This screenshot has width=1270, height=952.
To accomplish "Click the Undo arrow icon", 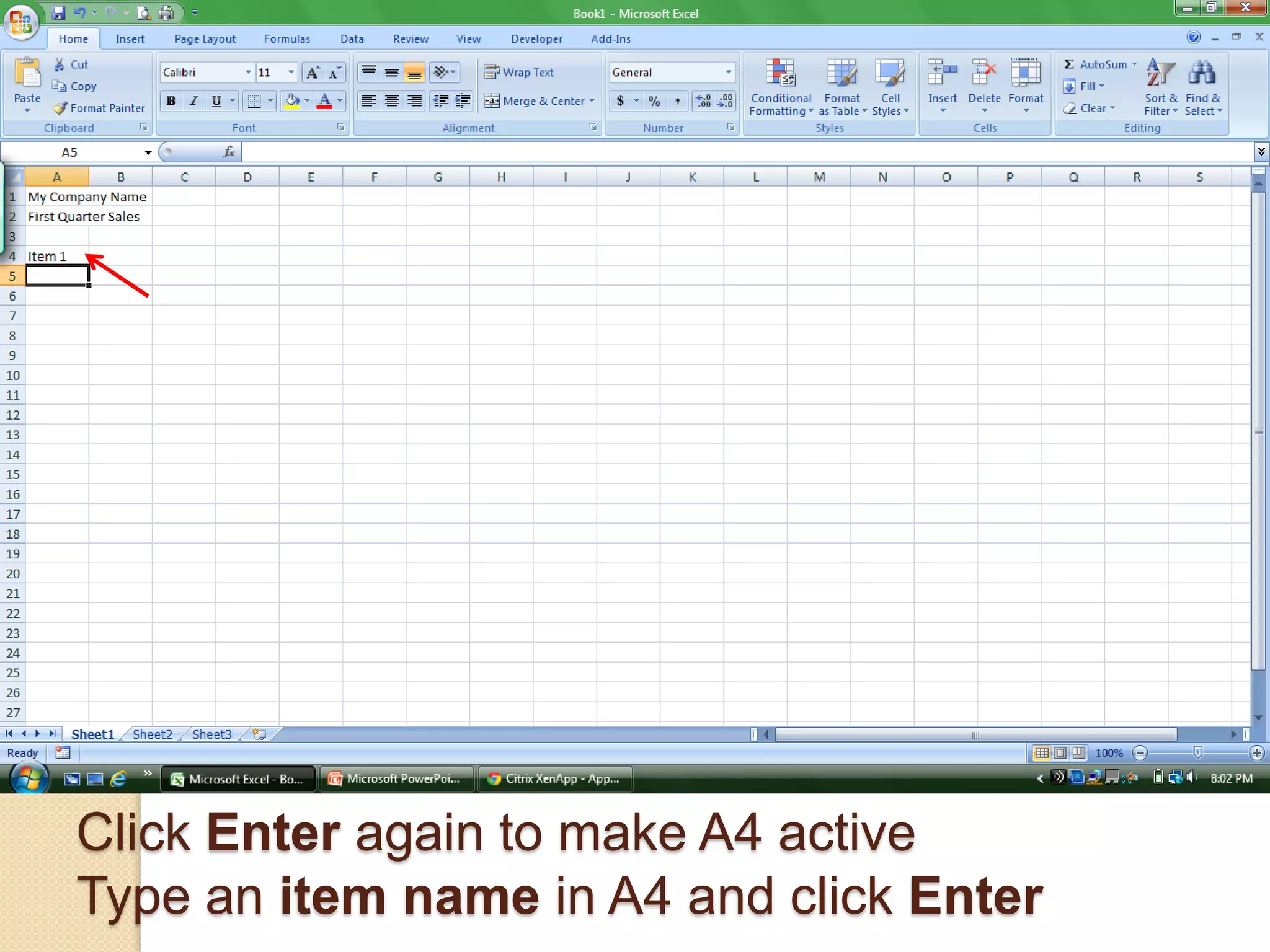I will (x=80, y=12).
